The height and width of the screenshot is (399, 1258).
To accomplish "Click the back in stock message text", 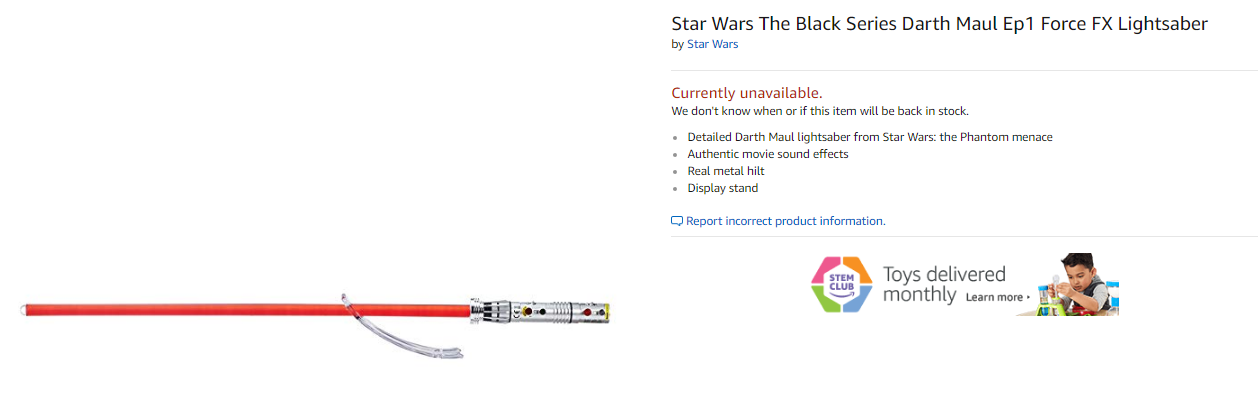I will point(820,111).
